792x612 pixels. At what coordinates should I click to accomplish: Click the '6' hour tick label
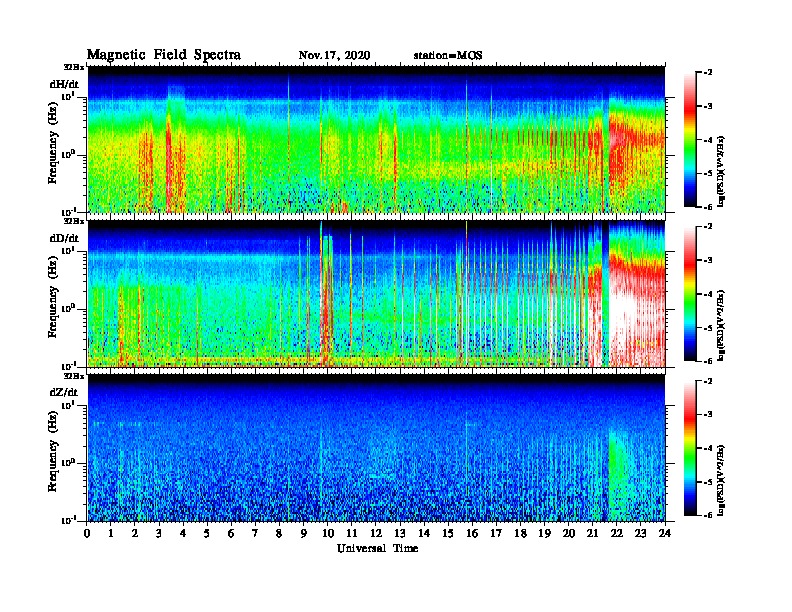point(231,534)
